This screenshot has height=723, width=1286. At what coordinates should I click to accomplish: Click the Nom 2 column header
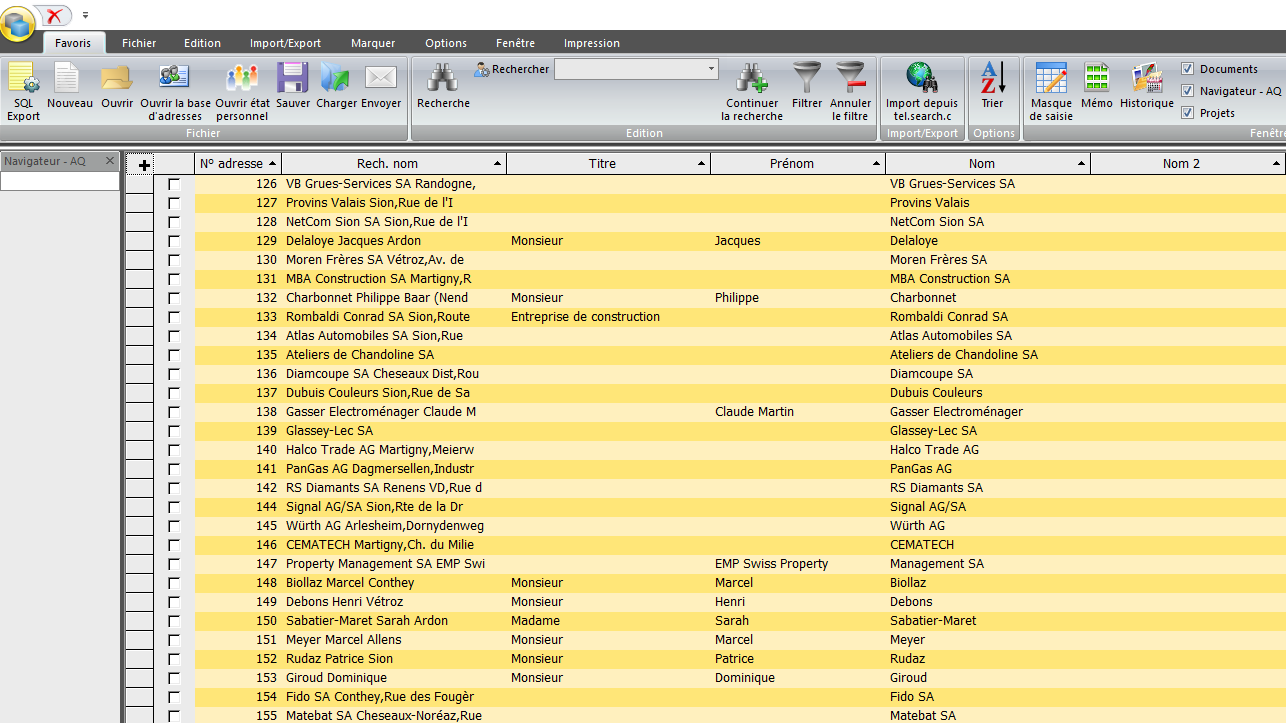[1187, 164]
